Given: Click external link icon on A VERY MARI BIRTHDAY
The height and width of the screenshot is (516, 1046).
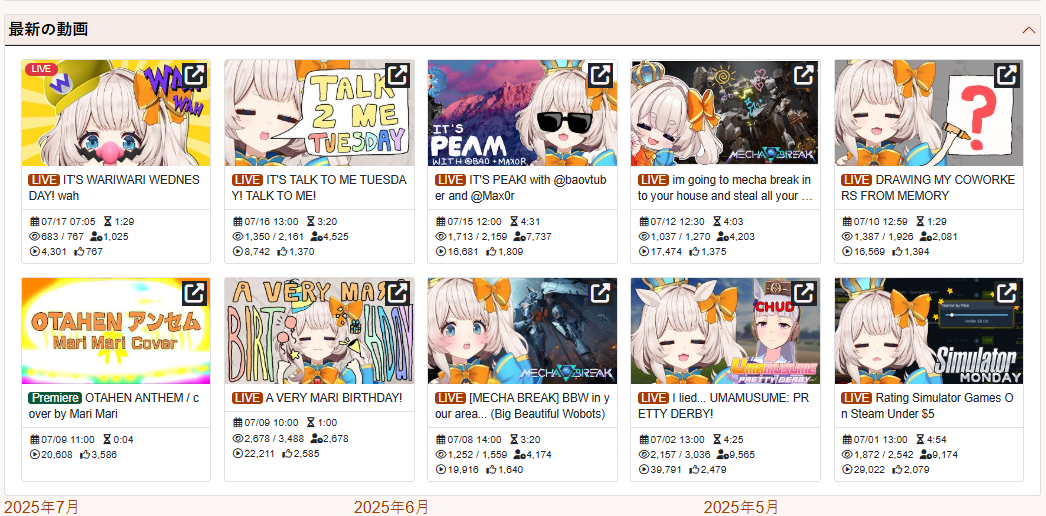Looking at the screenshot, I should click(398, 293).
